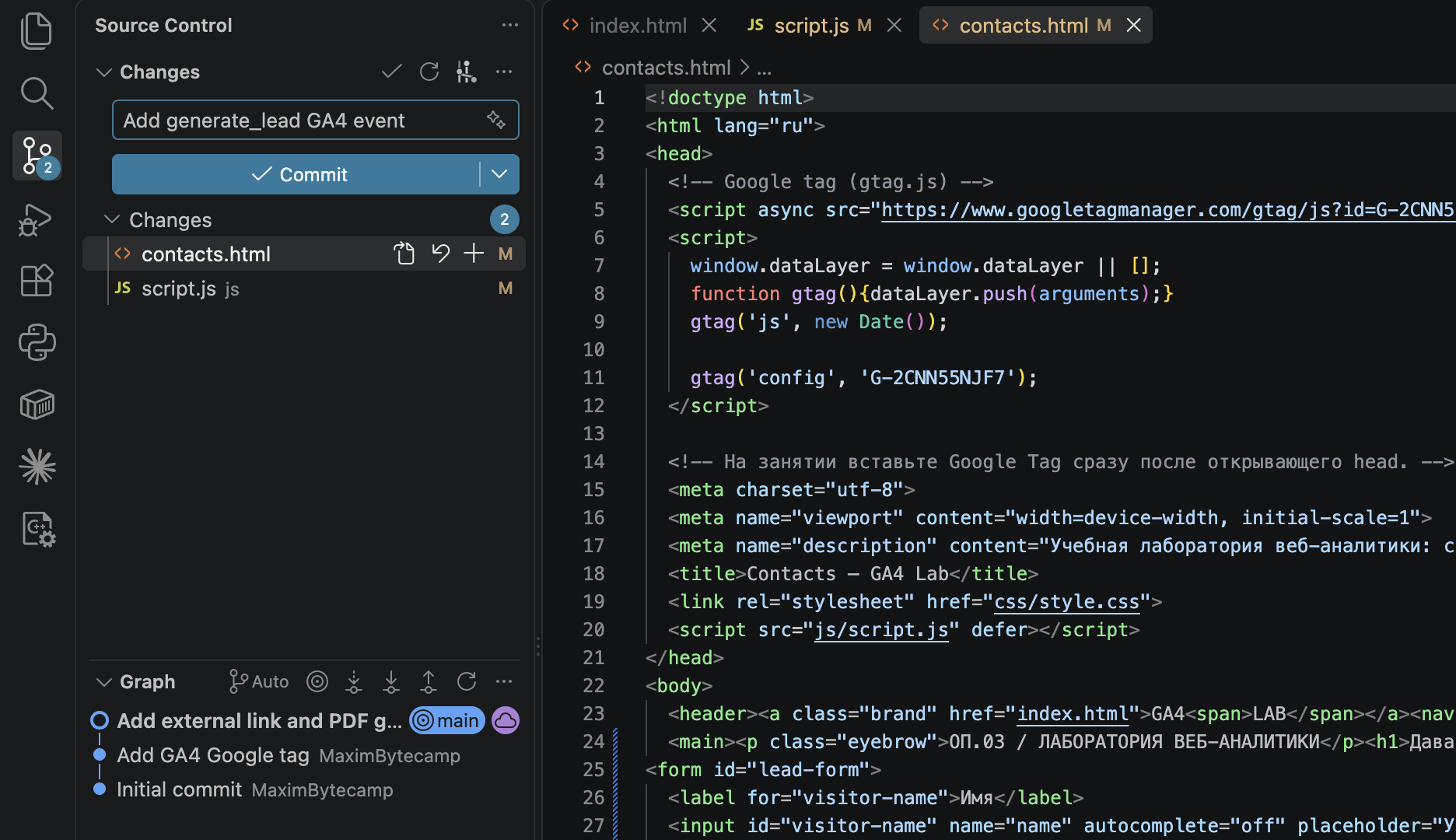Go to current history item target icon
The width and height of the screenshot is (1456, 840).
[x=317, y=681]
